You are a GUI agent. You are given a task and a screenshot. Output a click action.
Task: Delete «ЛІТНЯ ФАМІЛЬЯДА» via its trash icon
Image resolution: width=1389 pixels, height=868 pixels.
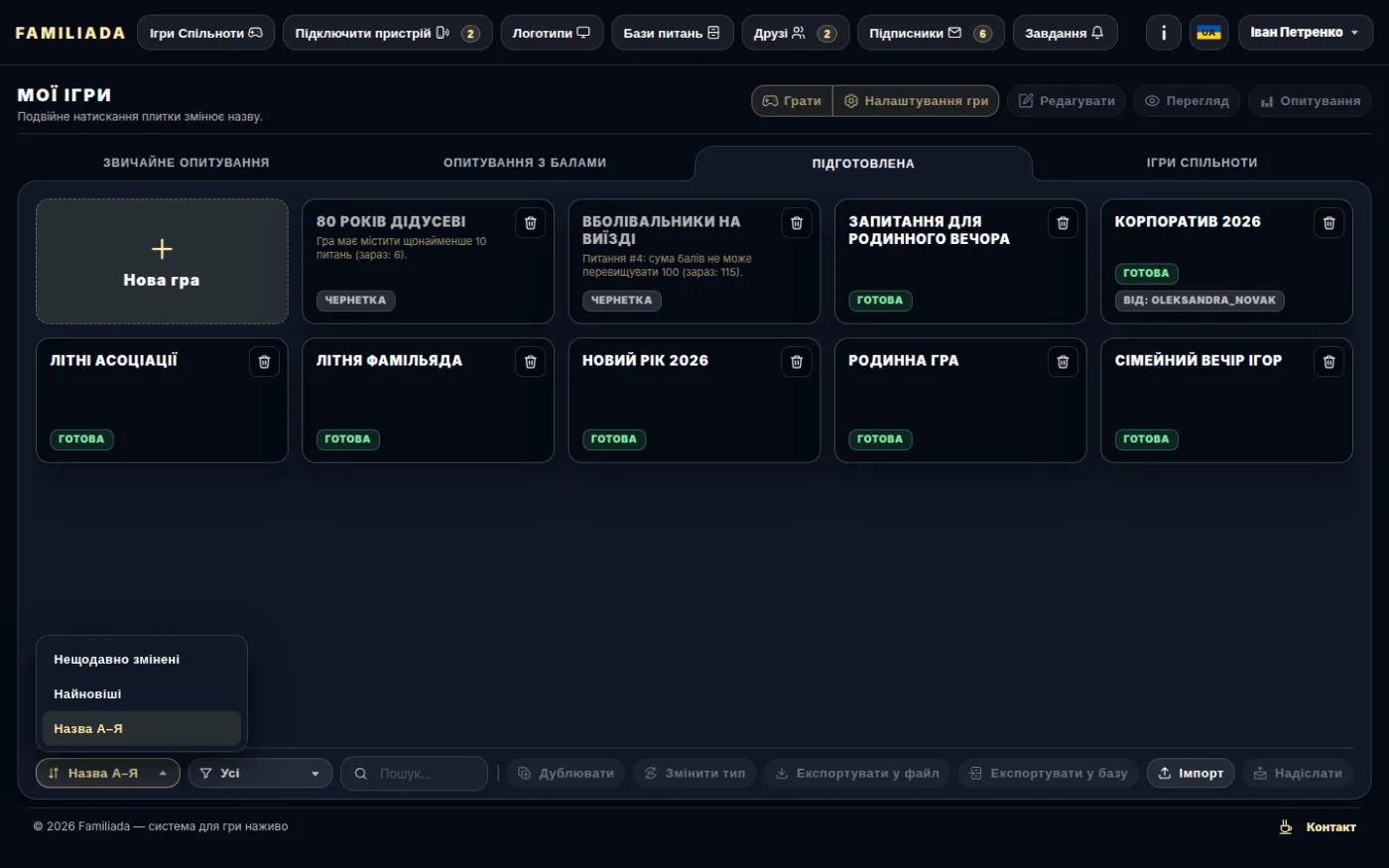tap(530, 362)
